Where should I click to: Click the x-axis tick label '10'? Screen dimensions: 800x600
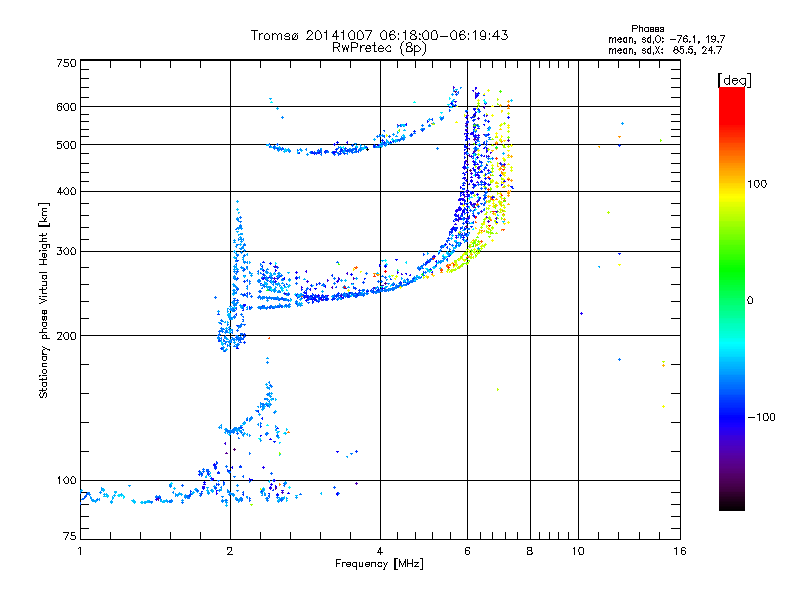point(578,551)
